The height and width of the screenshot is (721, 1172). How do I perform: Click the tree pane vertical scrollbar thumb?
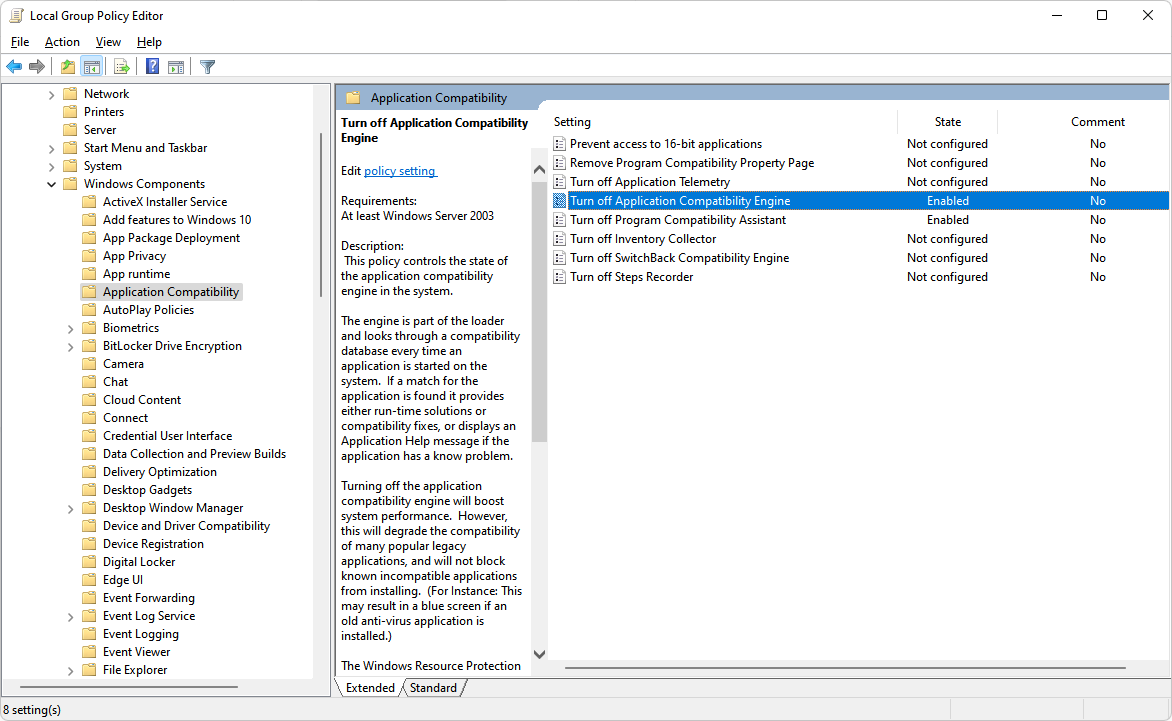321,215
